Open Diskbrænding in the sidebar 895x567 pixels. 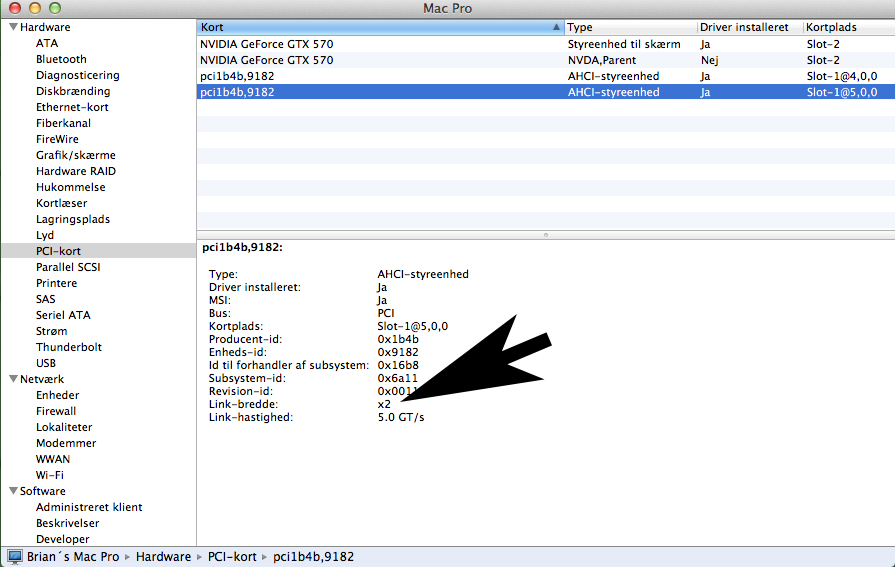[73, 91]
